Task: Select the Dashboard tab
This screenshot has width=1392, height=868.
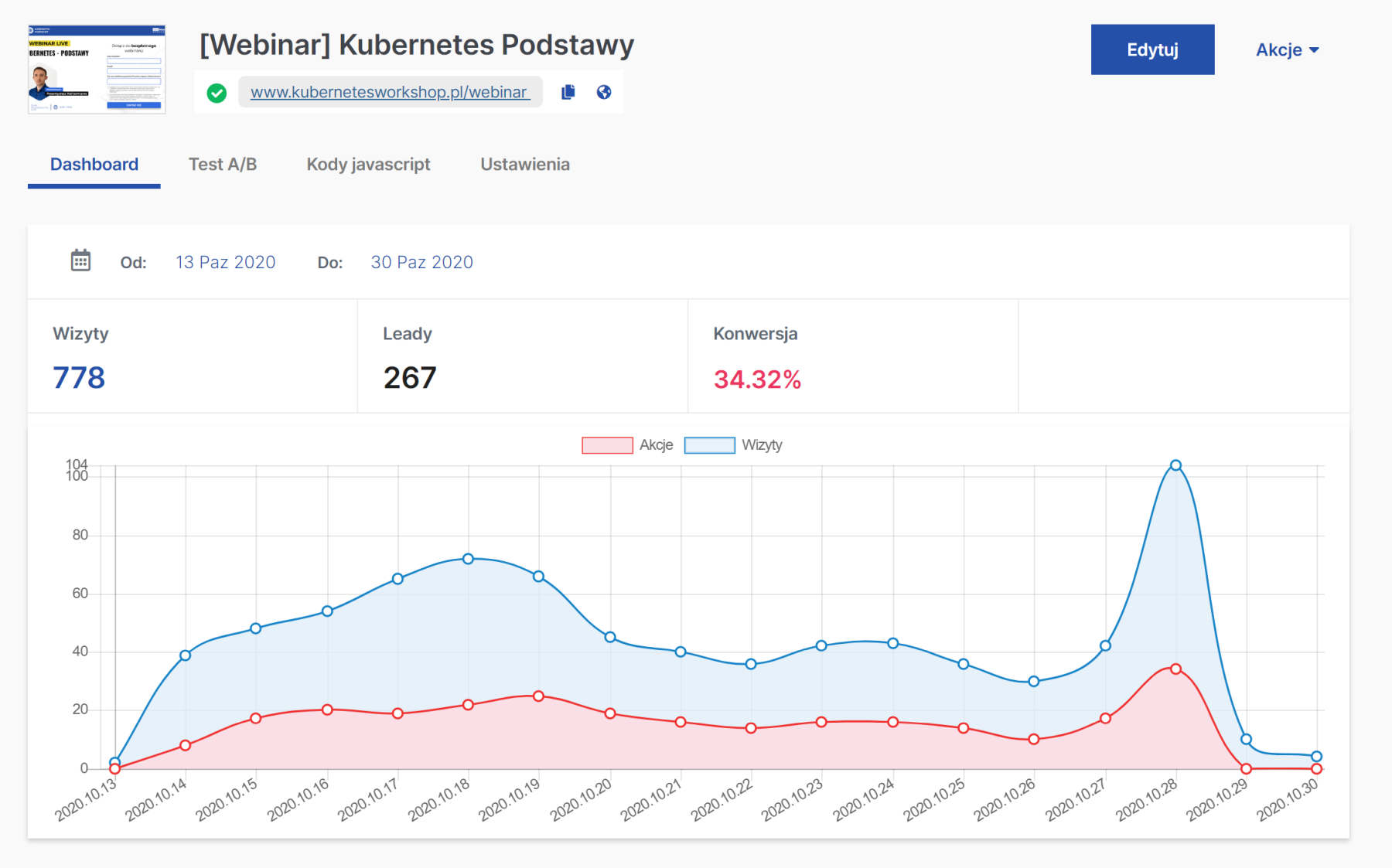Action: 94,165
